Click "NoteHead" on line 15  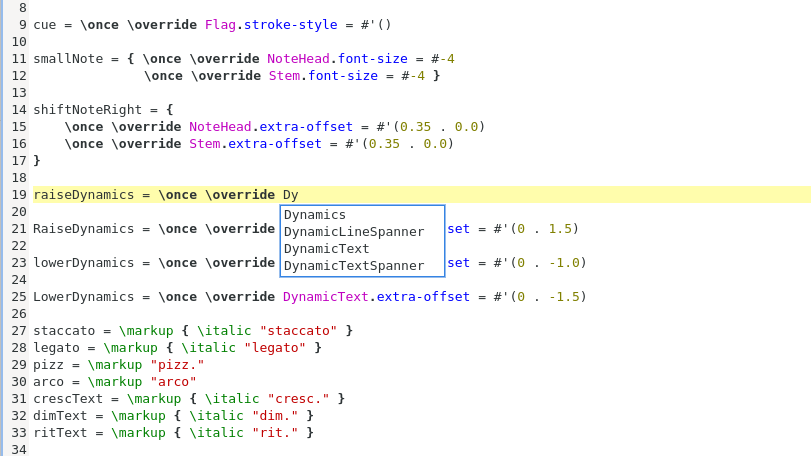click(x=220, y=127)
